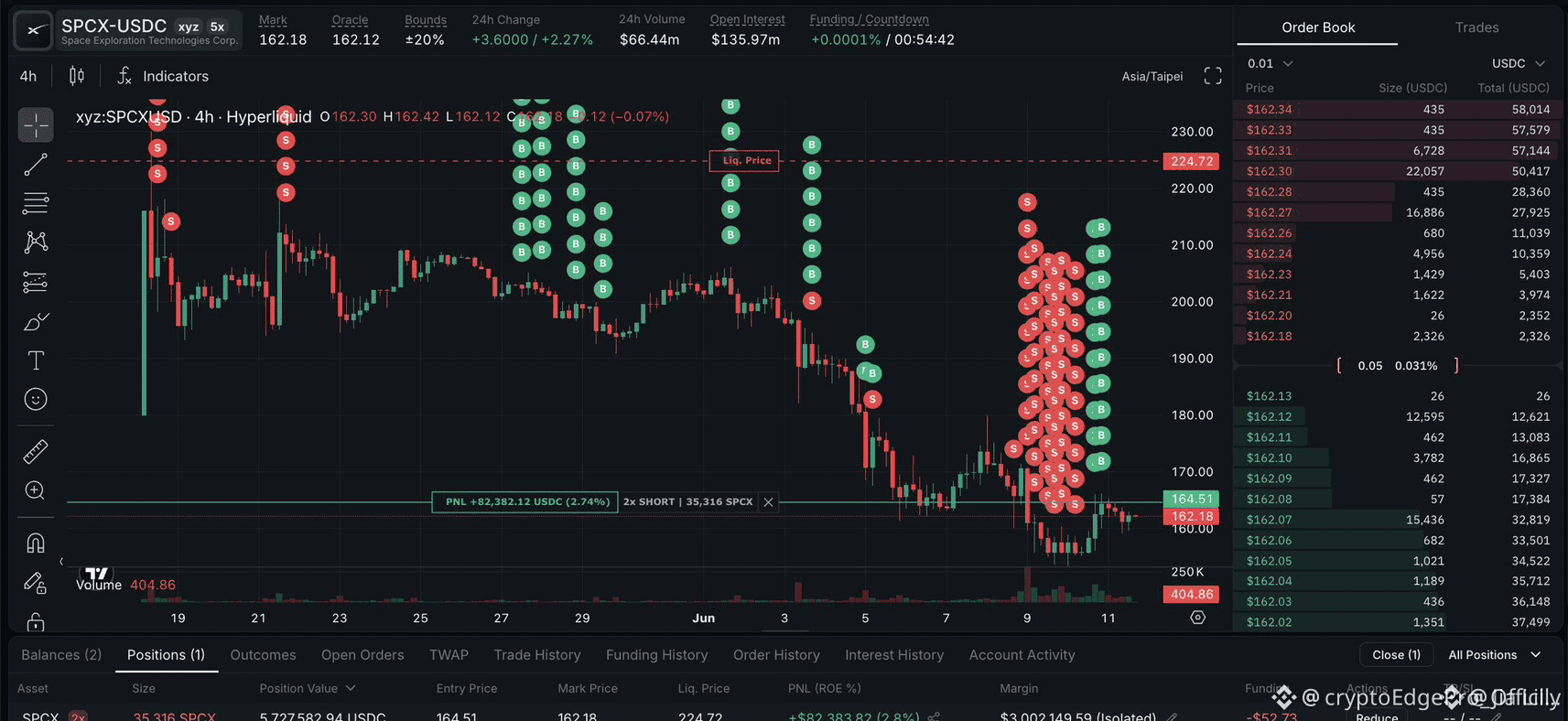
Task: Click the SPCX asset logo icon
Action: [34, 29]
